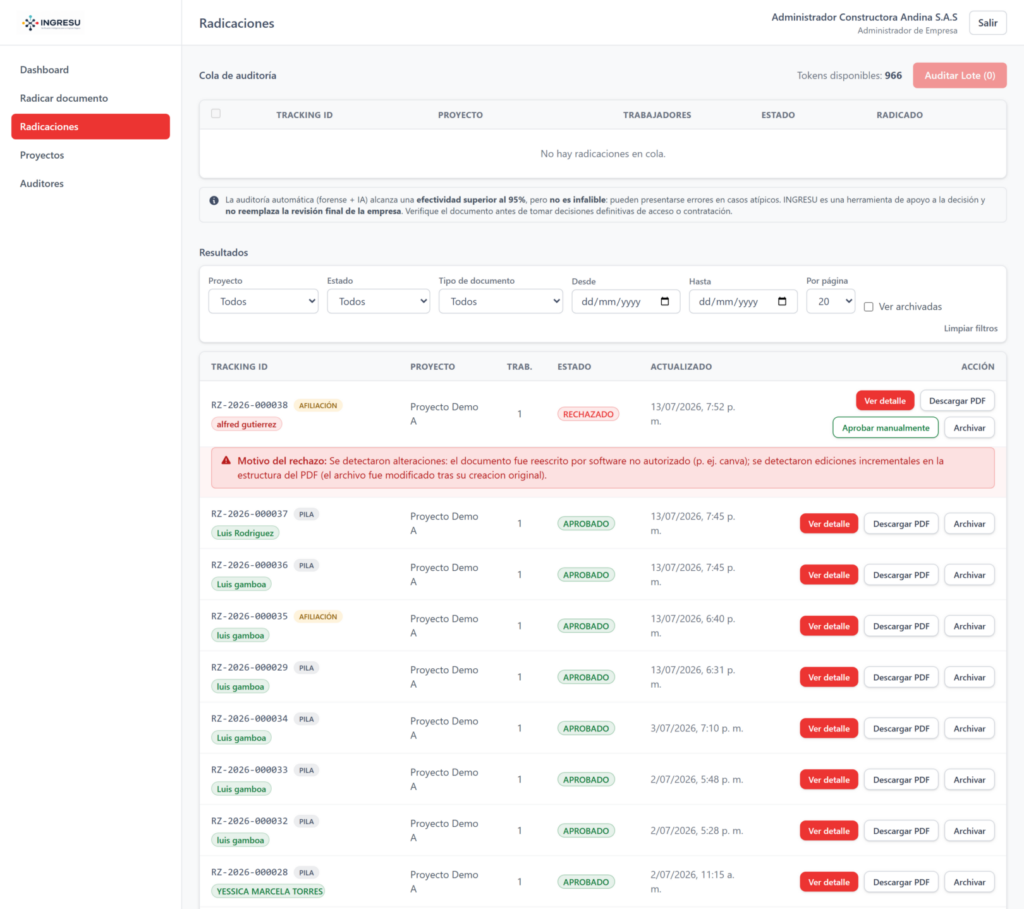
Task: Click the Auditar Lote (0) button
Action: pos(959,76)
